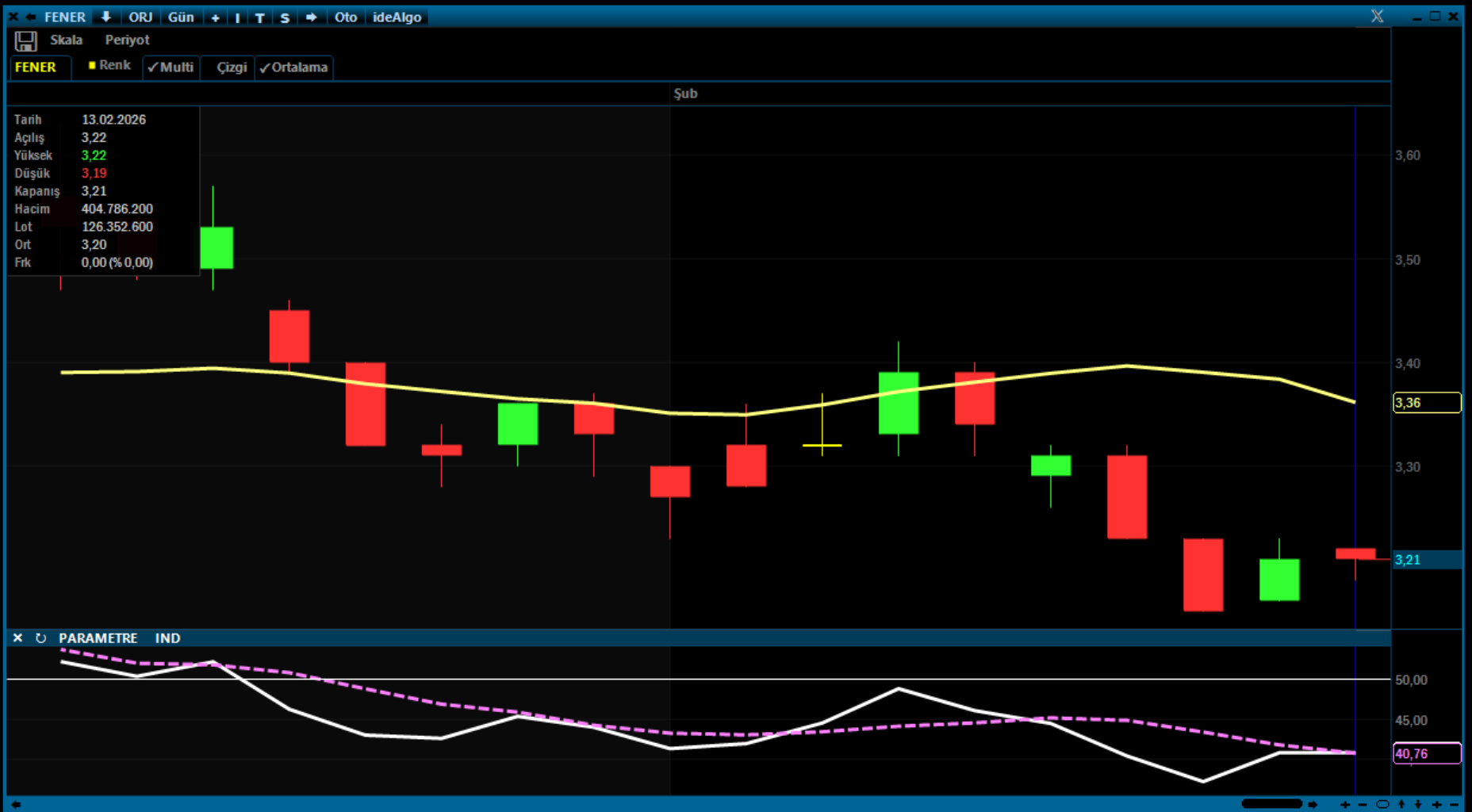Click the floppy disk save icon
1472x812 pixels.
pos(25,41)
